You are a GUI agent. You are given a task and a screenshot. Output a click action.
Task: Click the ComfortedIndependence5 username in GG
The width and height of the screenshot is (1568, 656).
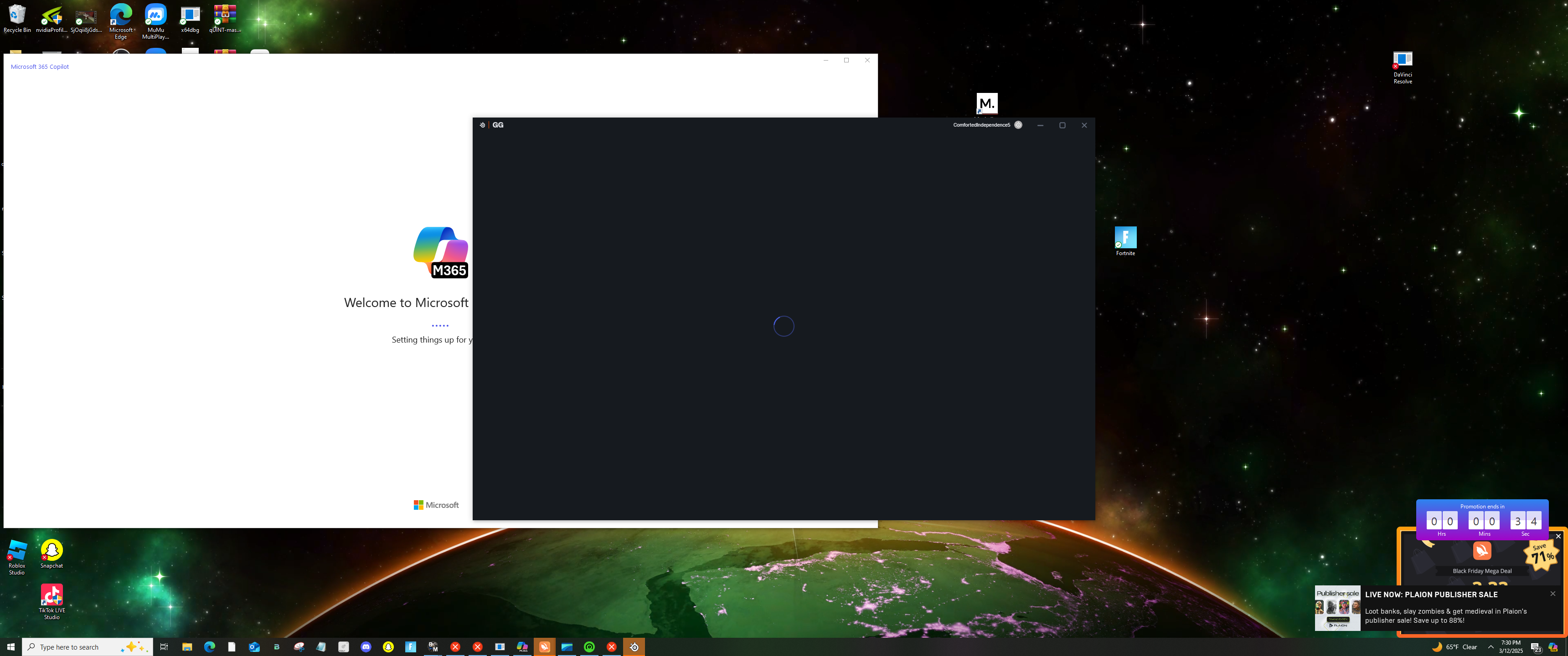pyautogui.click(x=981, y=125)
